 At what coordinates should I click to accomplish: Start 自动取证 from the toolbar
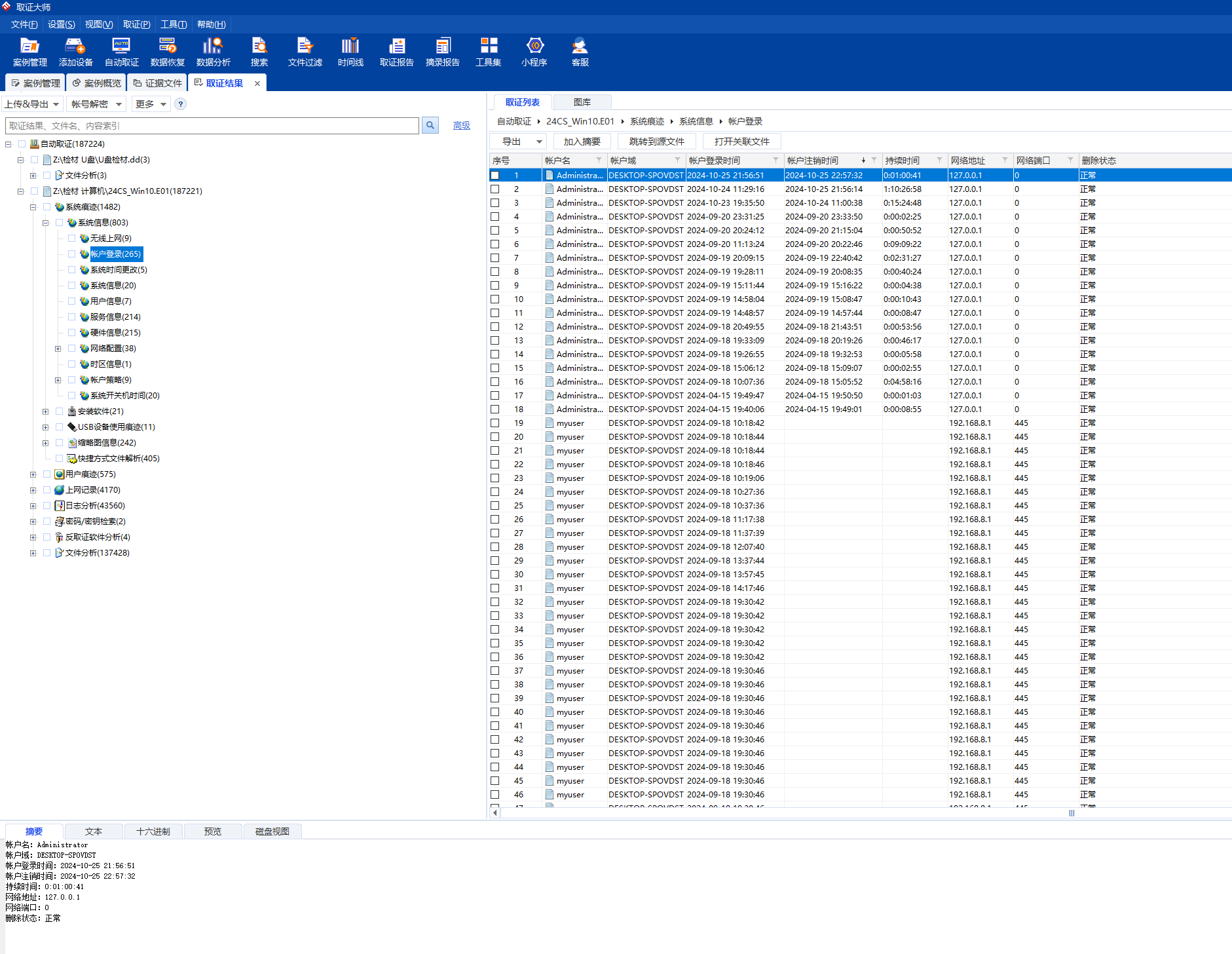[x=122, y=52]
